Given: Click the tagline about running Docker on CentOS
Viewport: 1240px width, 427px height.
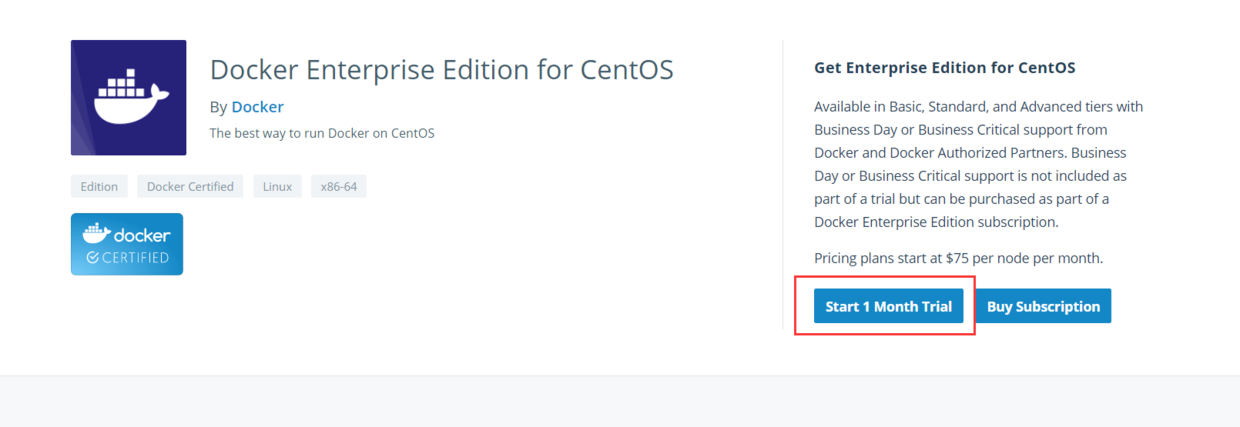Looking at the screenshot, I should point(322,133).
